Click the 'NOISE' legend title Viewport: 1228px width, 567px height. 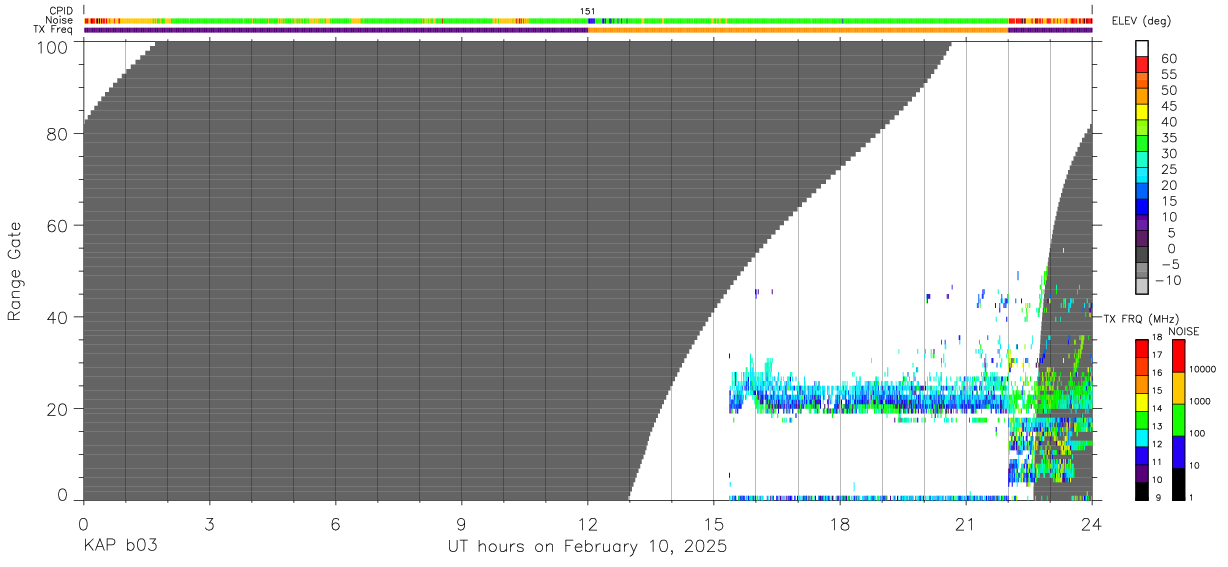coord(1183,331)
